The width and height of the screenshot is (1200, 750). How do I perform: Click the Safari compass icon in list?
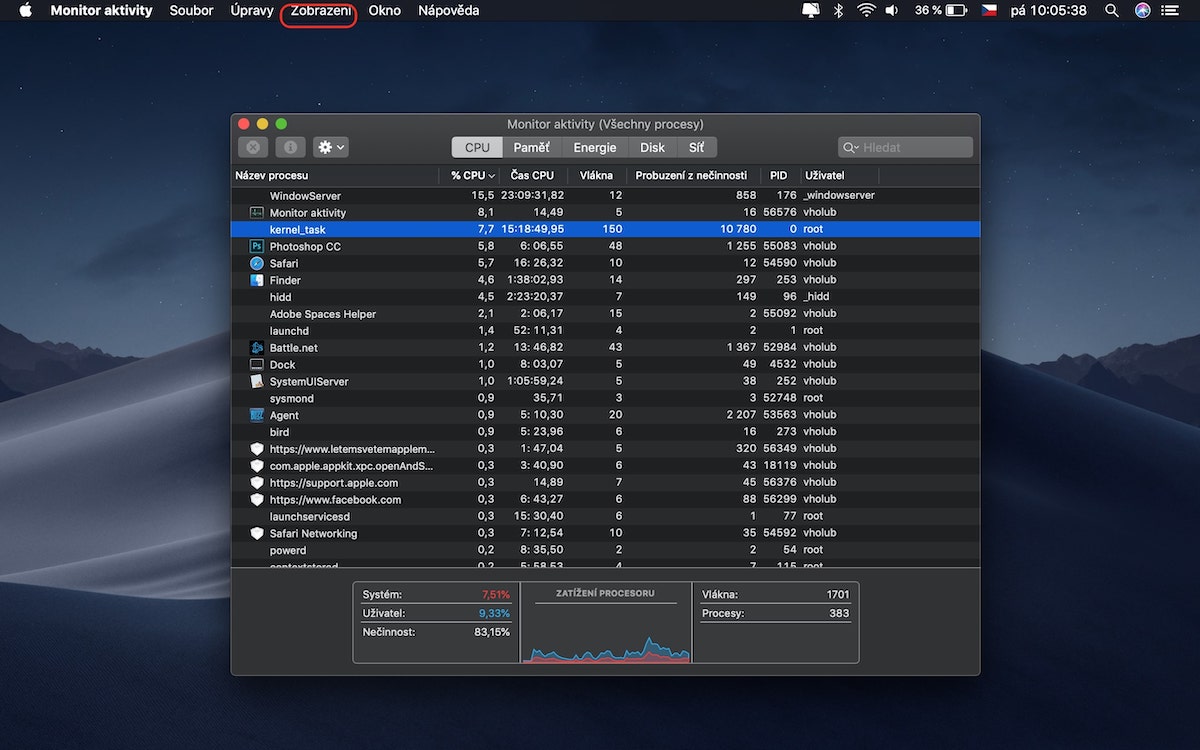(257, 263)
